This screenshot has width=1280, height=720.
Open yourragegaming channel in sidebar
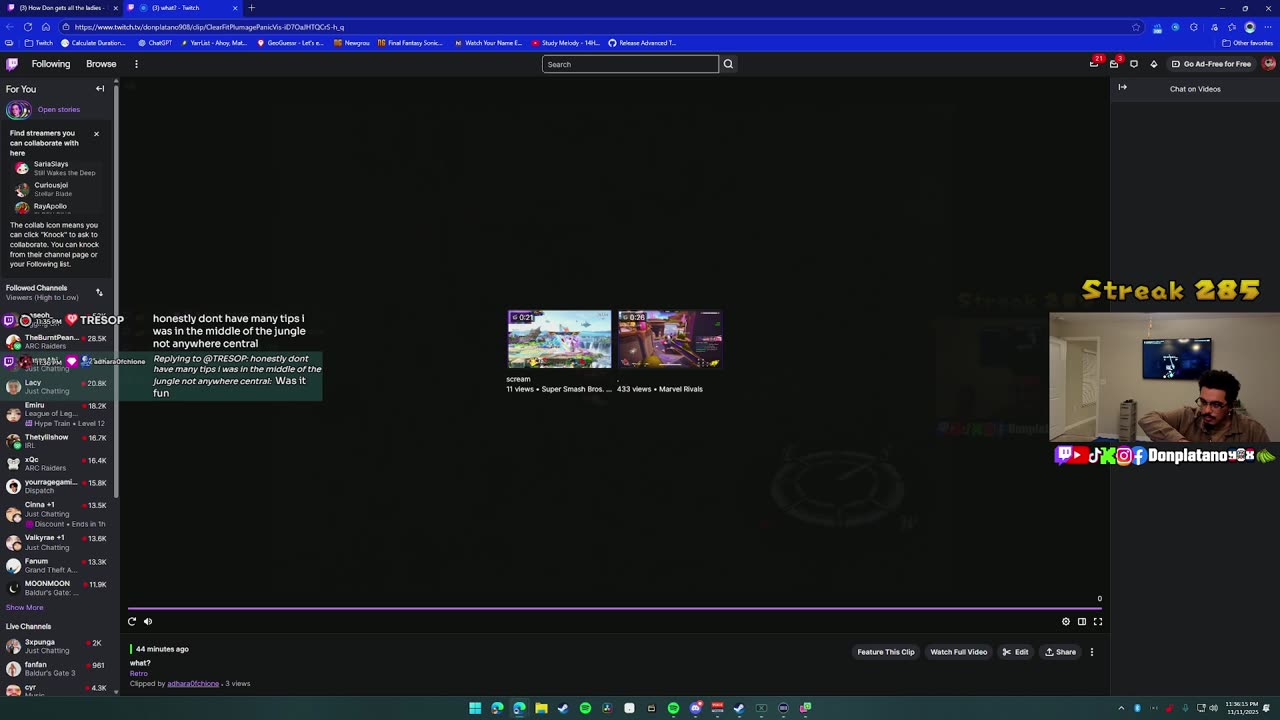coord(56,486)
